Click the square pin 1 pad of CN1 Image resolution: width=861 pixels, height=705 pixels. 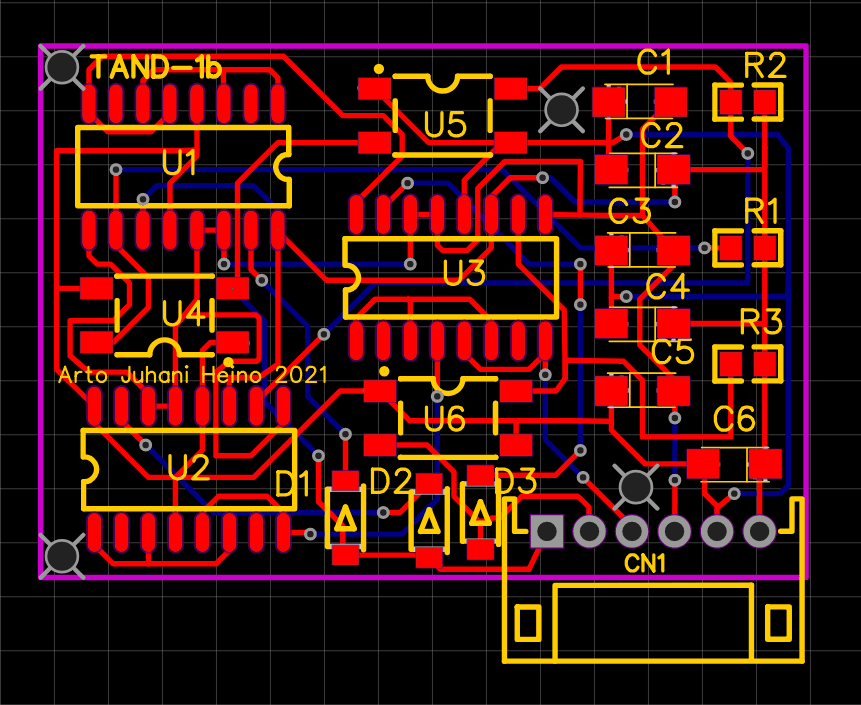[546, 531]
